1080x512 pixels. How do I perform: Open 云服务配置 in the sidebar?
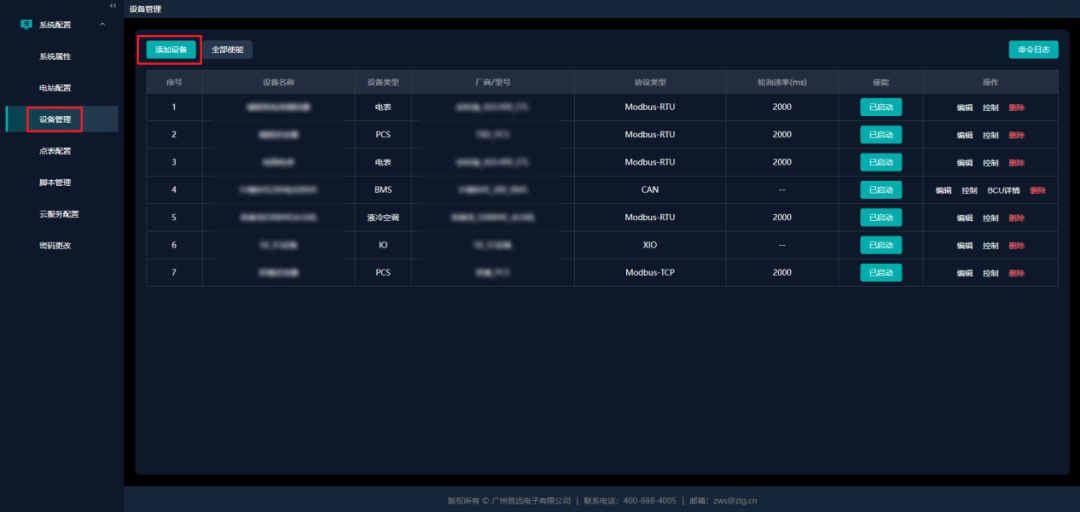point(59,214)
